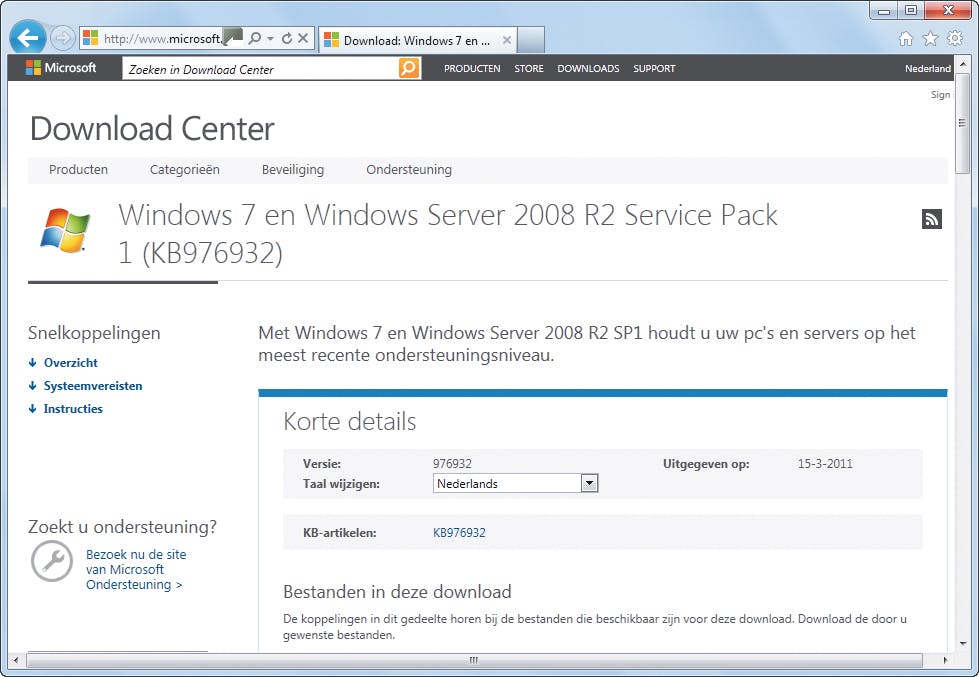Image resolution: width=979 pixels, height=677 pixels.
Task: Click the browser Back arrow button
Action: coord(28,39)
